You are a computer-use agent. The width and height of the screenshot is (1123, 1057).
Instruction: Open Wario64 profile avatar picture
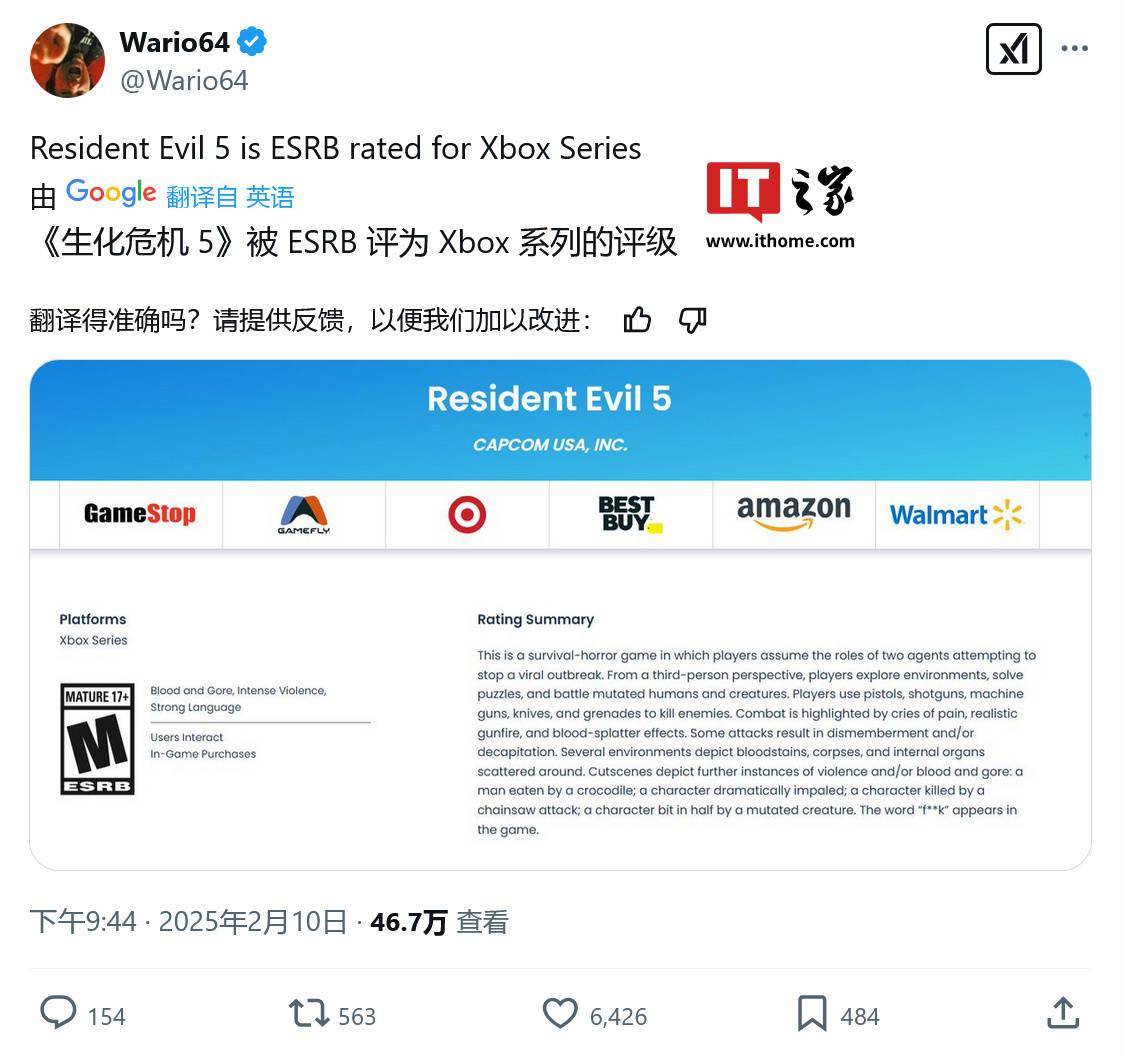pos(67,60)
